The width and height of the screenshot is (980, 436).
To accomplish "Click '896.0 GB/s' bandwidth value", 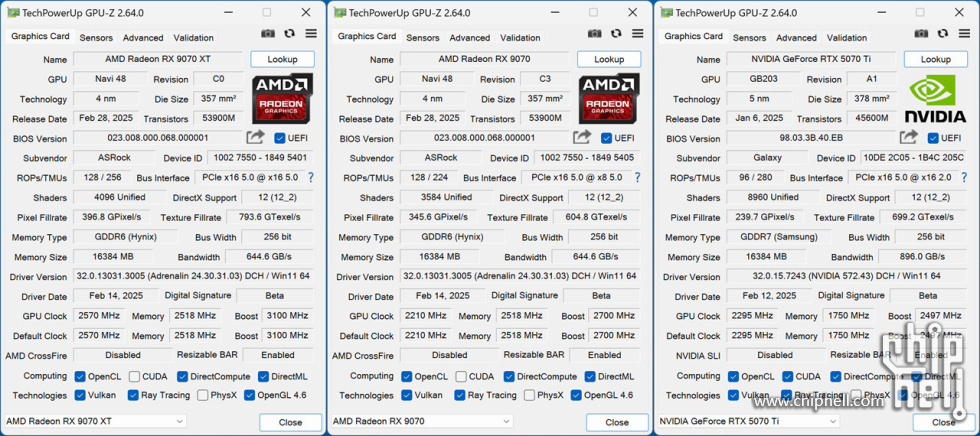I will tap(922, 257).
